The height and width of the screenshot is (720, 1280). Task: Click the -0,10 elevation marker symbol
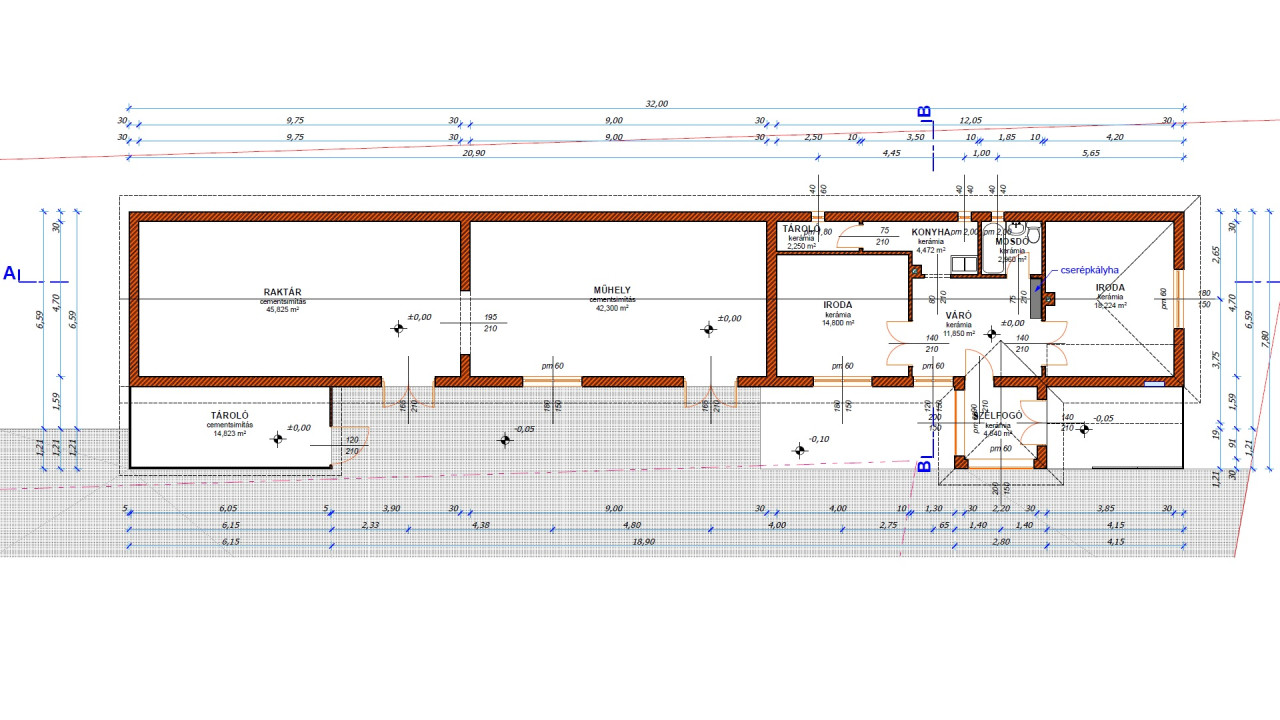click(x=799, y=450)
